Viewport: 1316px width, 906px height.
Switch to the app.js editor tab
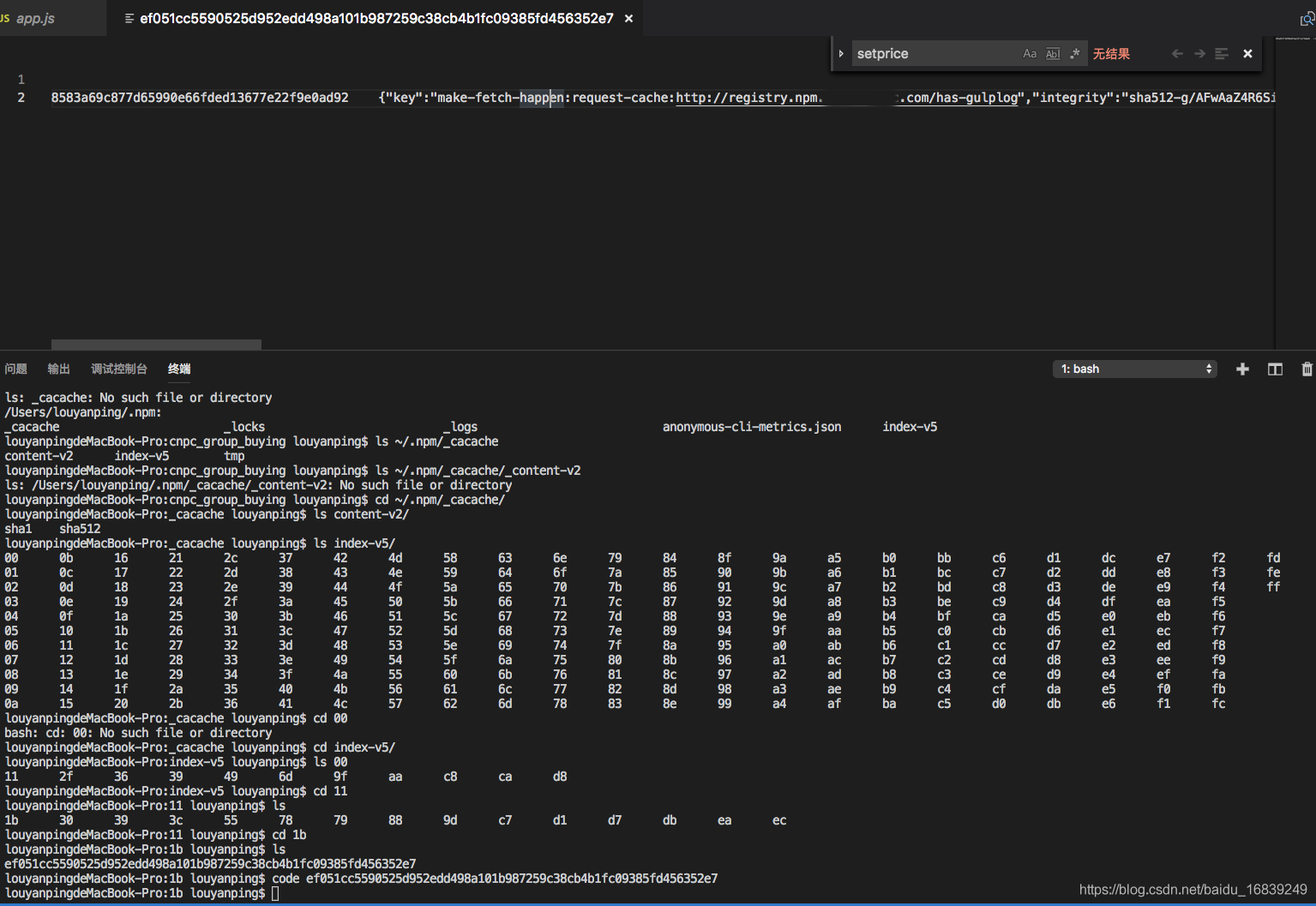pyautogui.click(x=34, y=17)
